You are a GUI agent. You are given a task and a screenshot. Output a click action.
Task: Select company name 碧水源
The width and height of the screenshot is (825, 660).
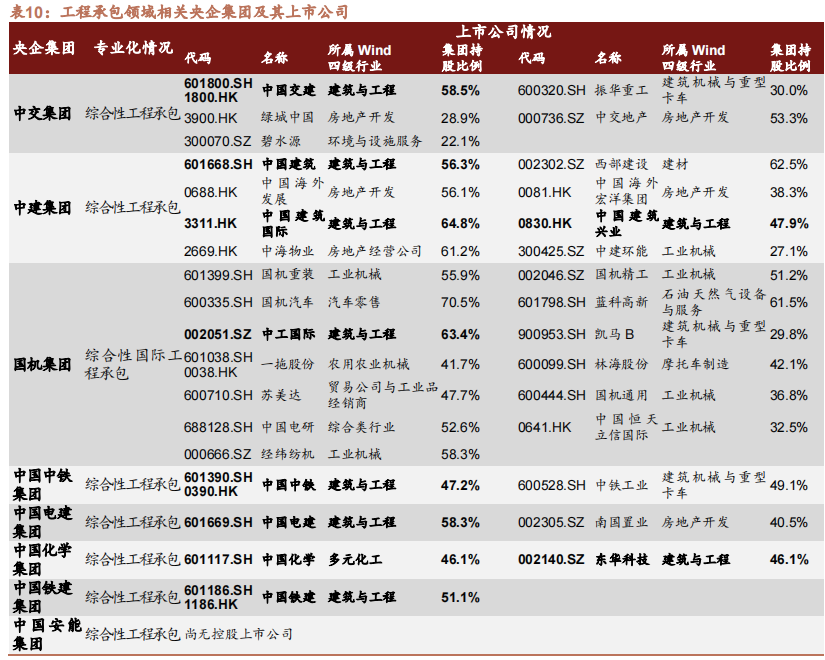[281, 141]
